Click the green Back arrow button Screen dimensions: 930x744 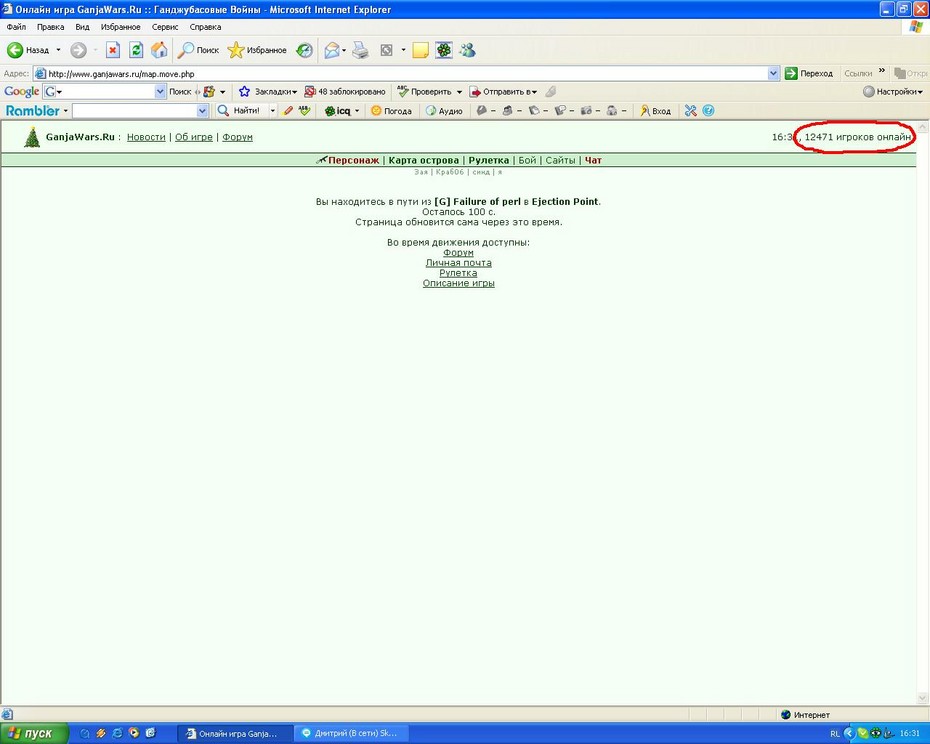point(15,50)
